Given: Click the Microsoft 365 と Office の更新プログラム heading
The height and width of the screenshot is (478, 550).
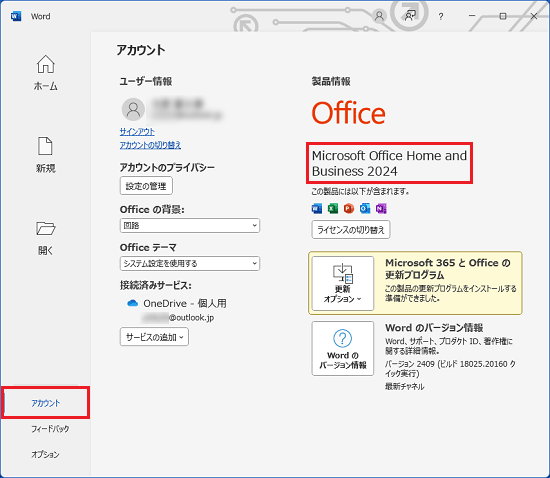Looking at the screenshot, I should pos(448,269).
